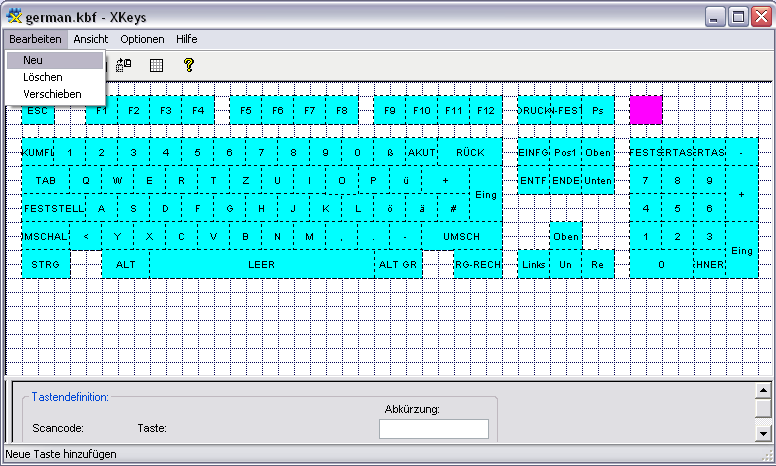Select the EINFG key
The height and width of the screenshot is (466, 776).
[x=534, y=152]
